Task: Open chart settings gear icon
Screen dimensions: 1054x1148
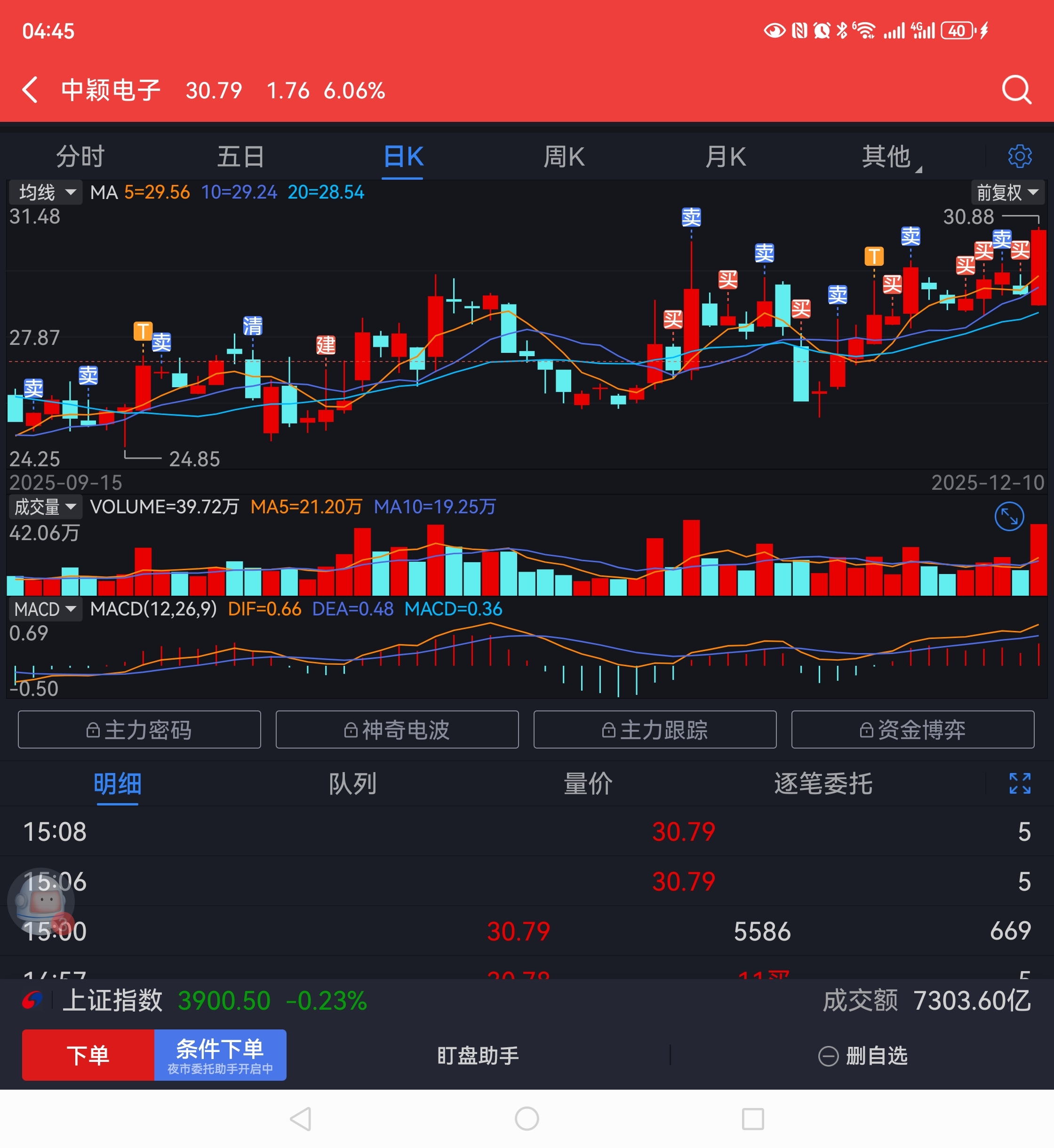Action: pos(1019,156)
